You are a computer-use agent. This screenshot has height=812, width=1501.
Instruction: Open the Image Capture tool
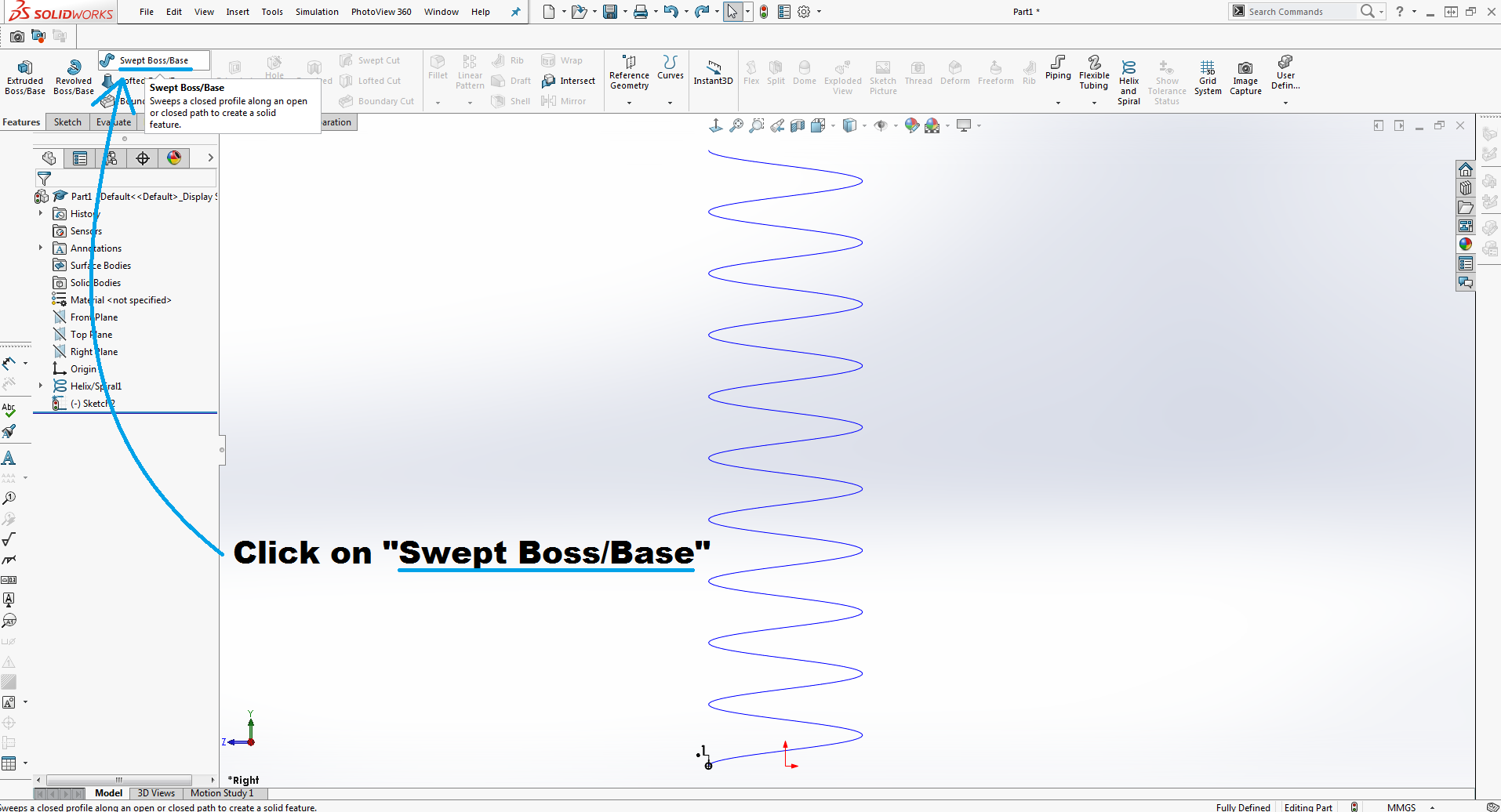pyautogui.click(x=1245, y=77)
